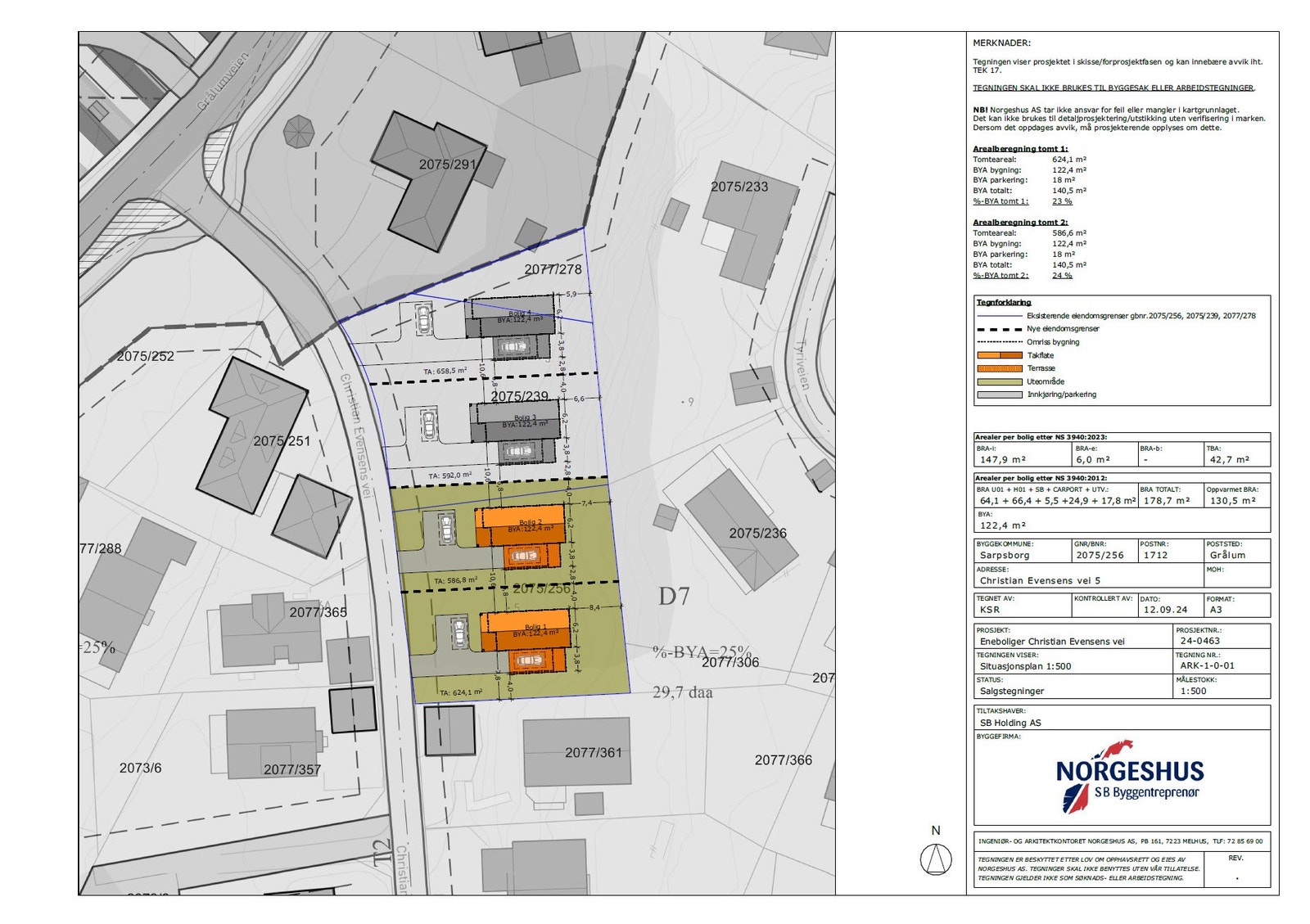Image resolution: width=1310 pixels, height=924 pixels.
Task: Select the plot area label 'TA: 658,5 m²'
Action: pyautogui.click(x=445, y=371)
